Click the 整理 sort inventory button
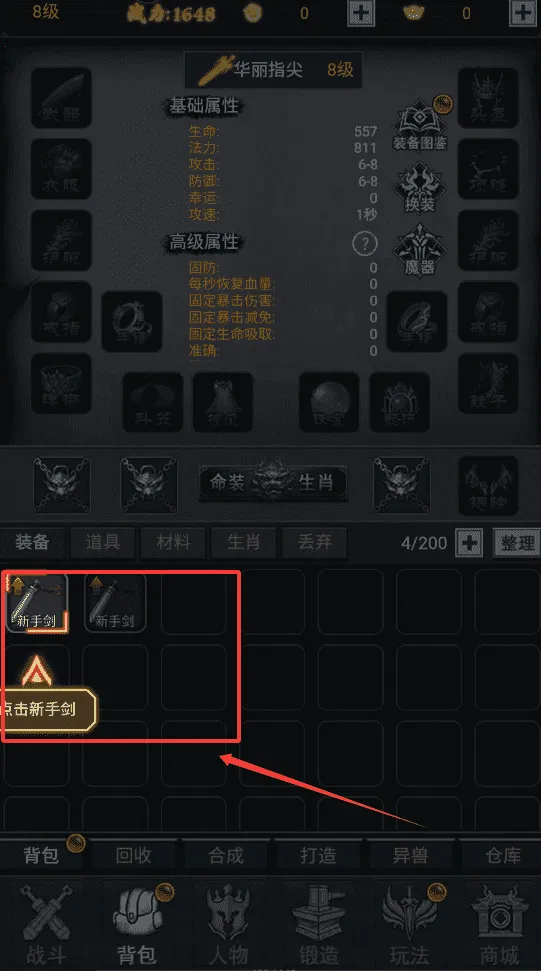 (517, 543)
